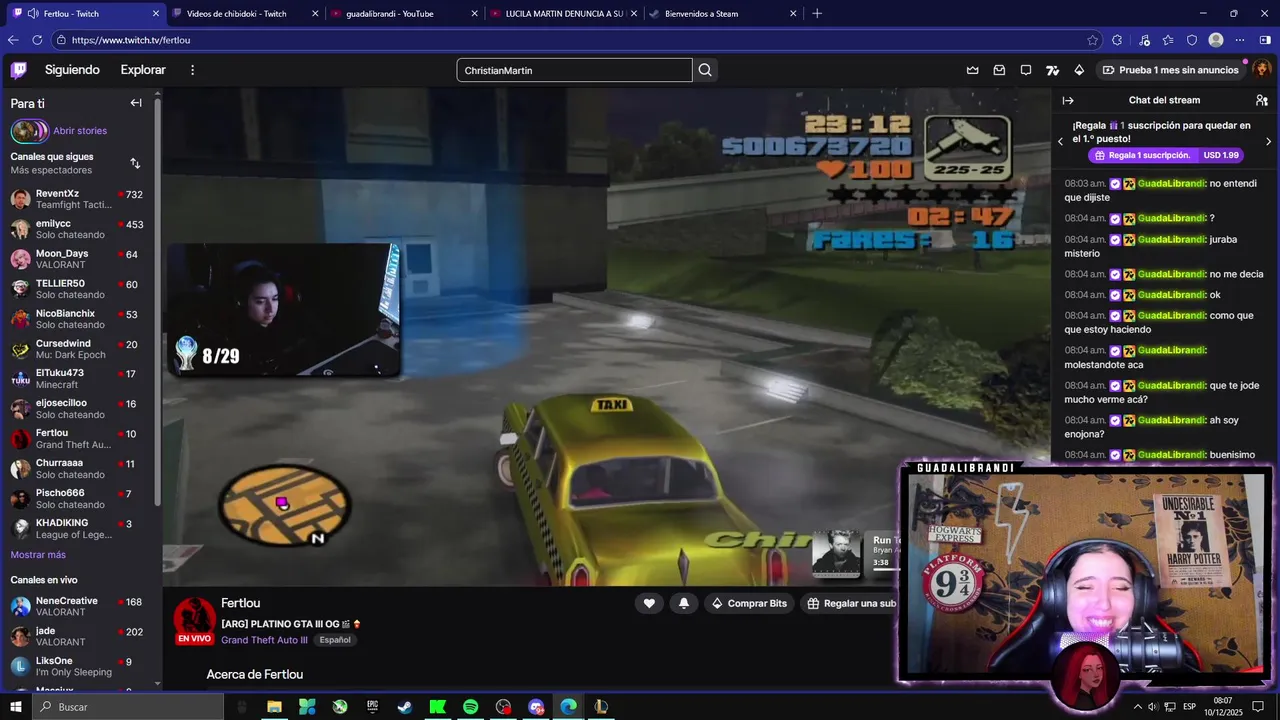Click Abrir stories link

[80, 131]
